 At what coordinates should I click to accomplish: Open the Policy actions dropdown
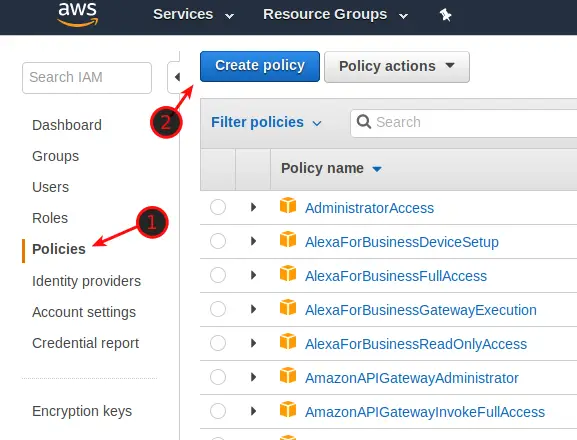[x=397, y=67]
